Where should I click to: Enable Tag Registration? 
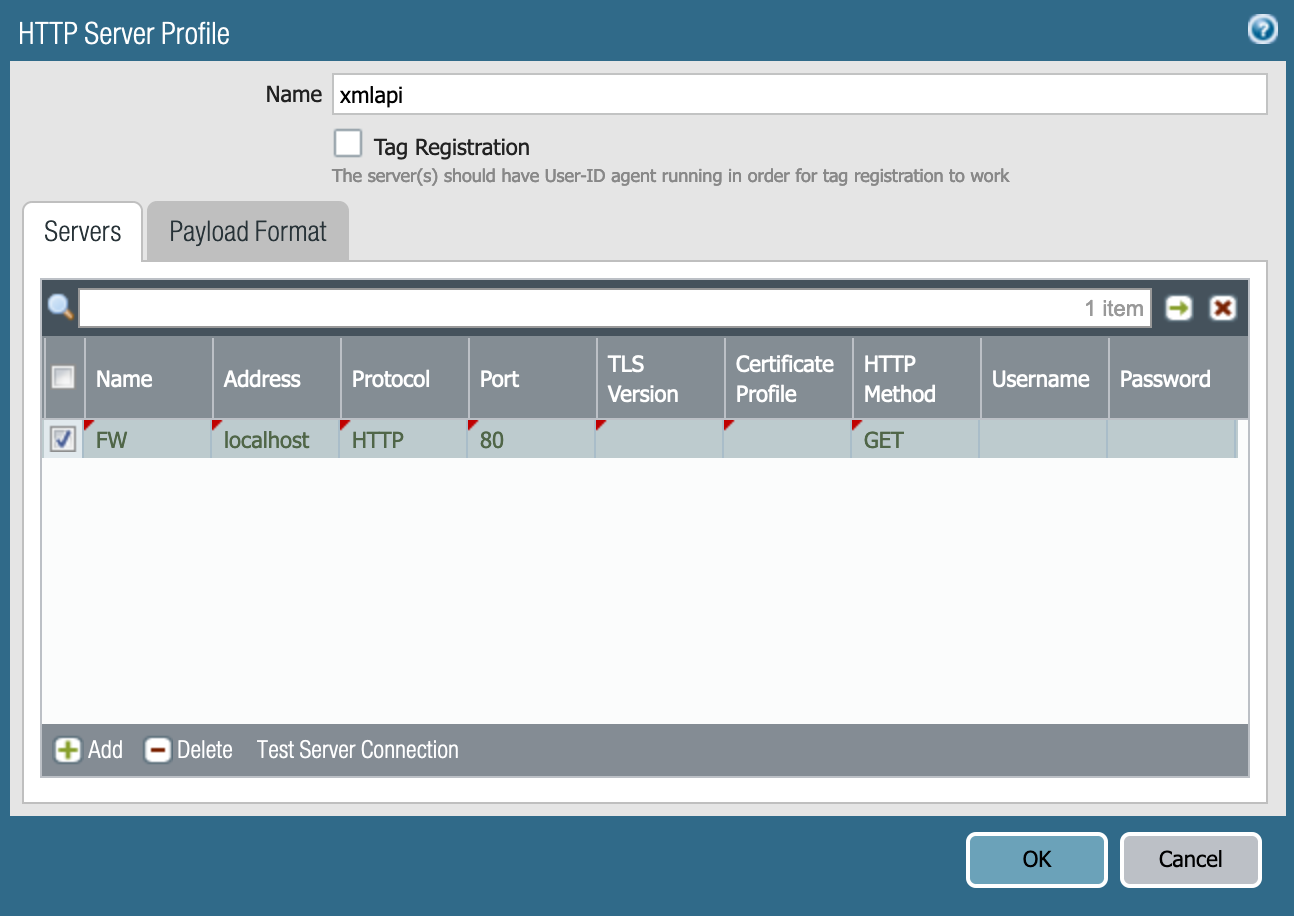coord(347,143)
